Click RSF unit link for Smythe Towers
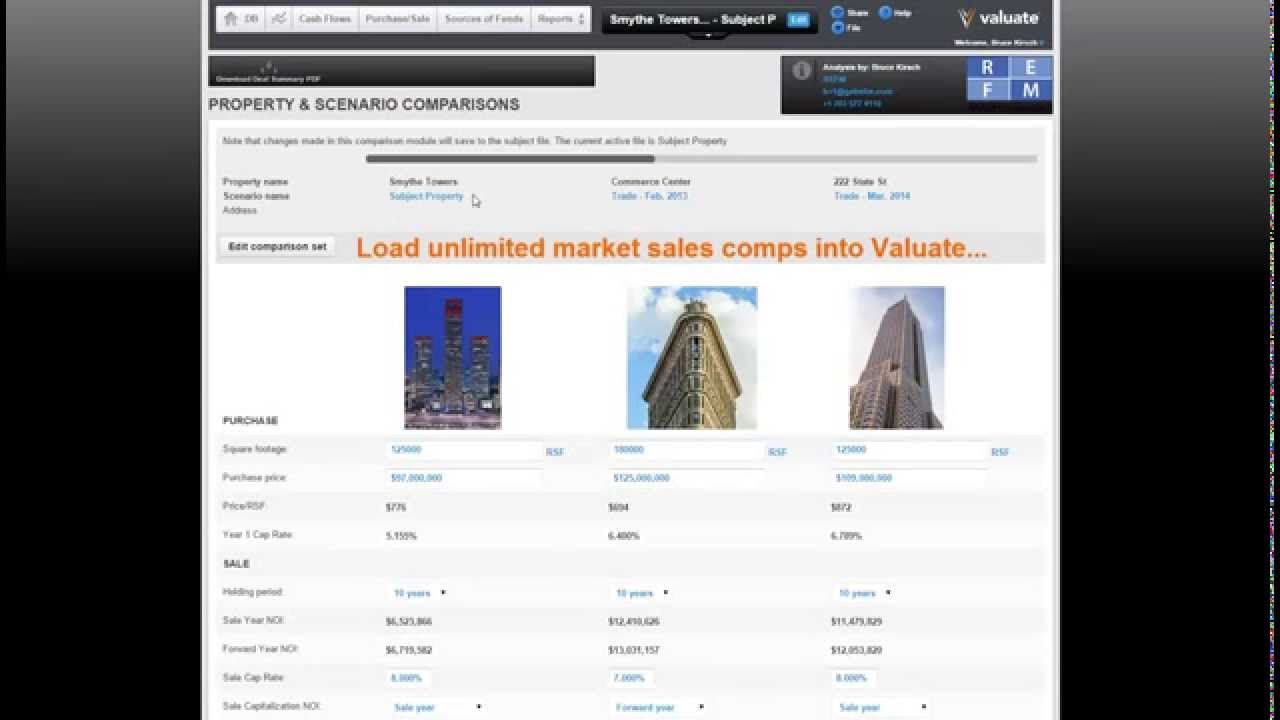The width and height of the screenshot is (1280, 720). click(x=555, y=453)
